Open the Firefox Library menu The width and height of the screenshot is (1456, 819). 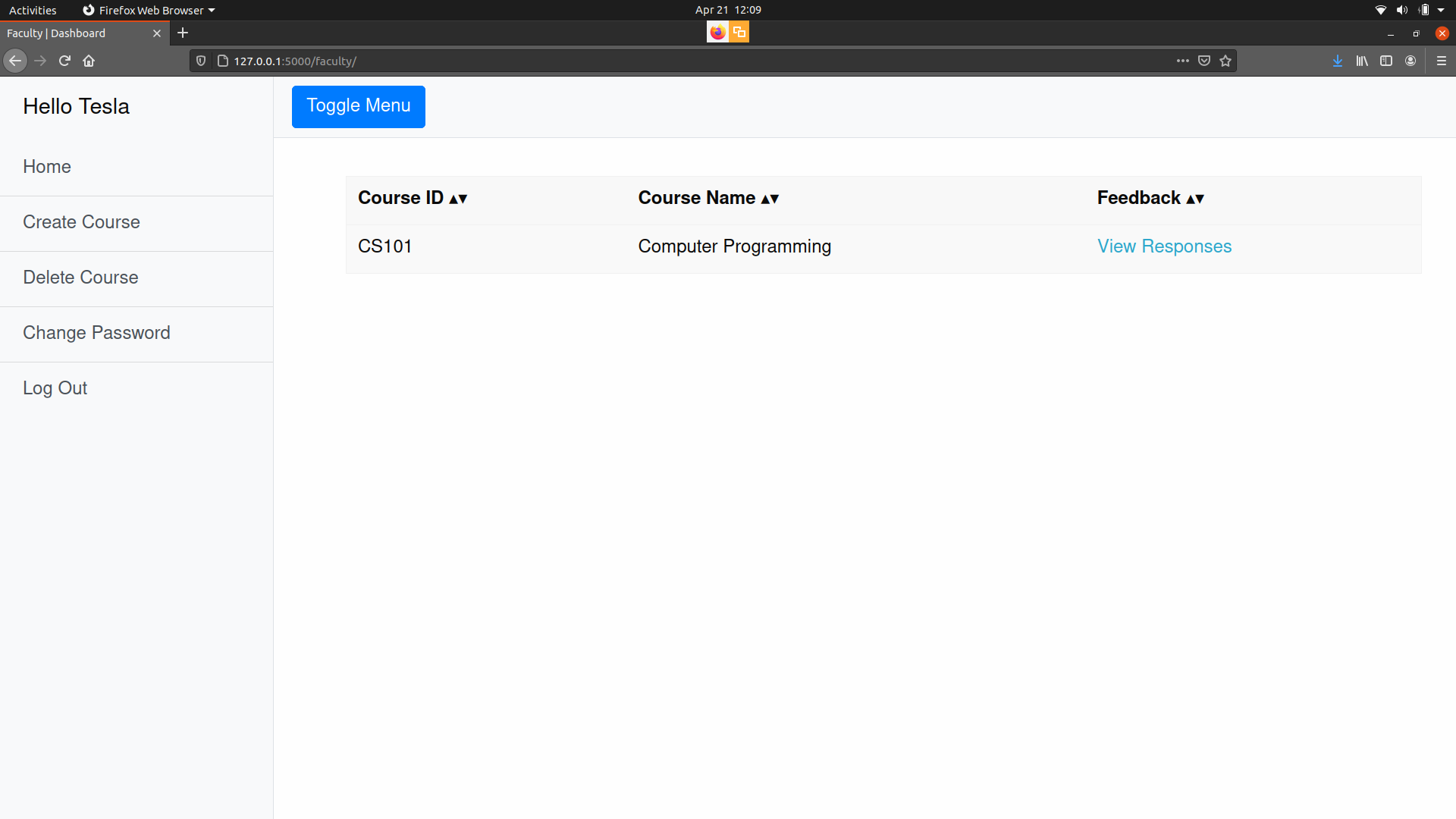[1362, 61]
